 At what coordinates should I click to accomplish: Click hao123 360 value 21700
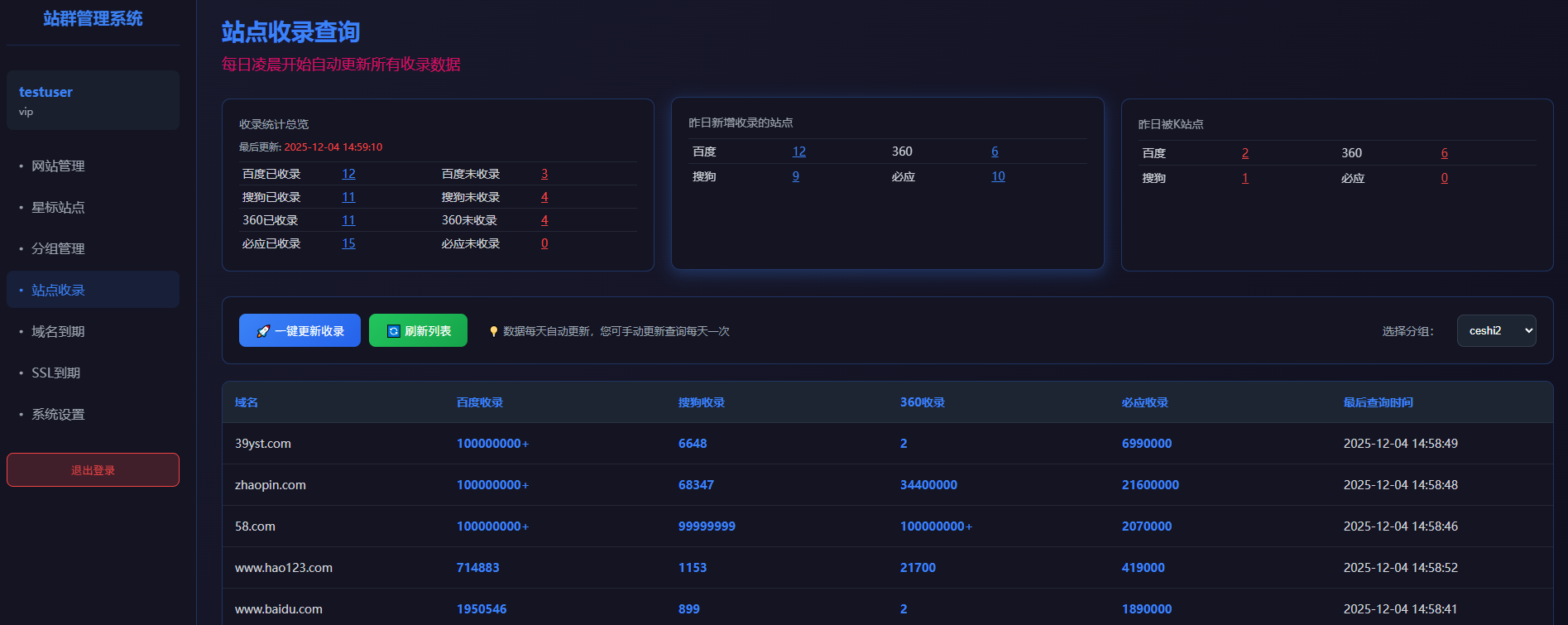click(x=918, y=568)
